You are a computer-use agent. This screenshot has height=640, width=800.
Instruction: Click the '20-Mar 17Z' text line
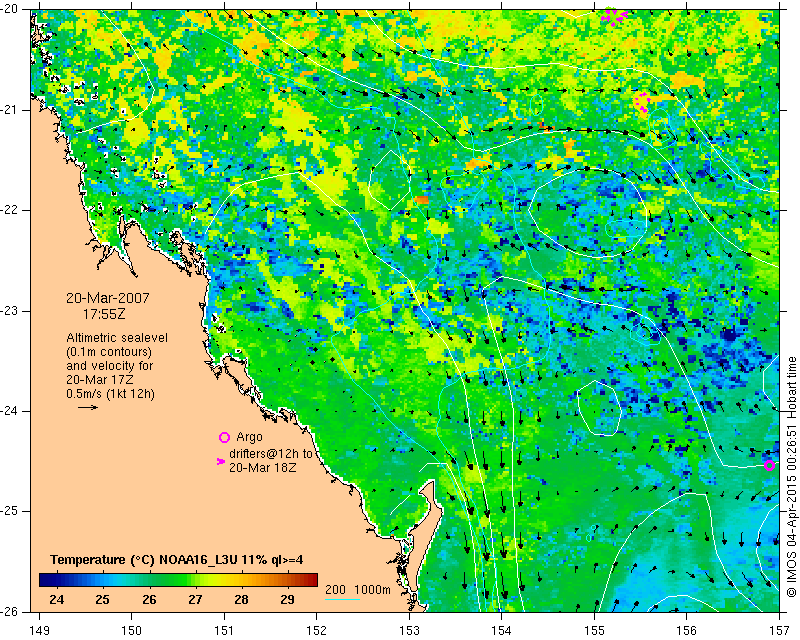100,380
